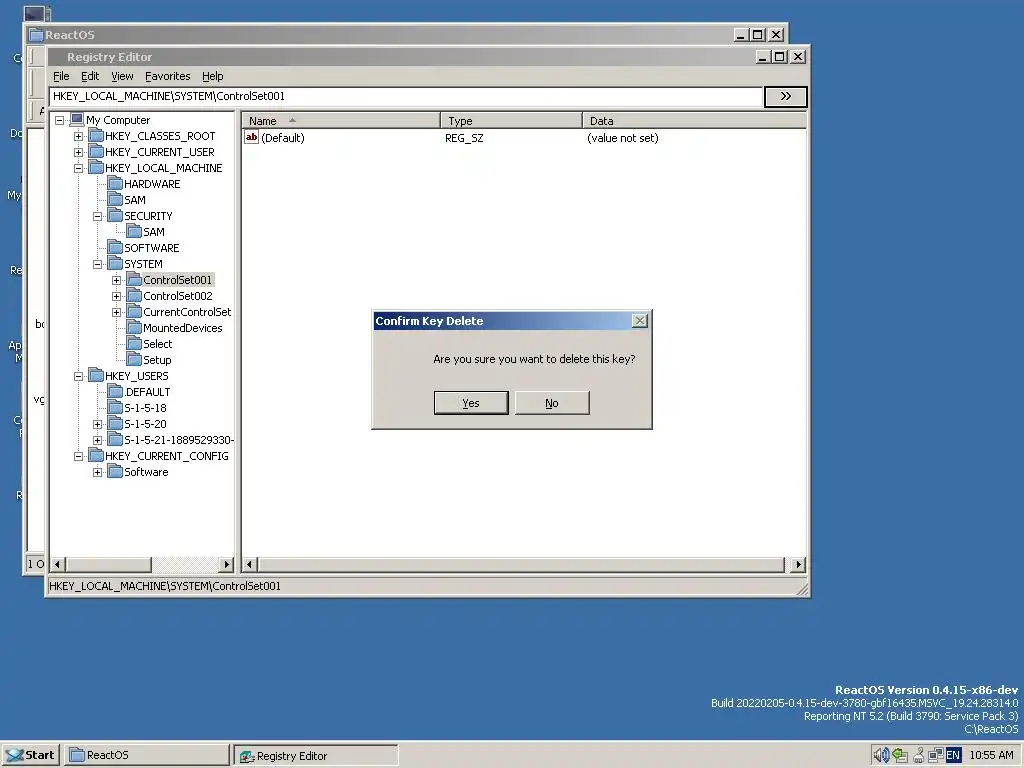Click the (value not set) data cell
Image resolution: width=1024 pixels, height=768 pixels.
pos(623,138)
